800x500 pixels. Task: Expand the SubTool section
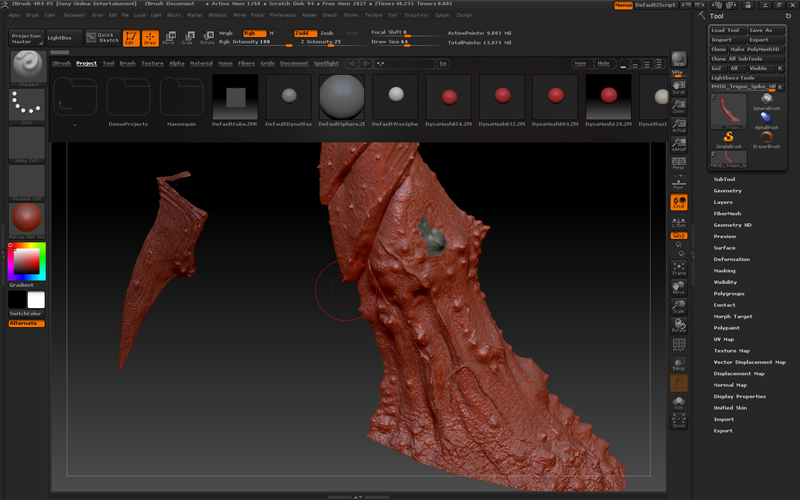(x=724, y=180)
